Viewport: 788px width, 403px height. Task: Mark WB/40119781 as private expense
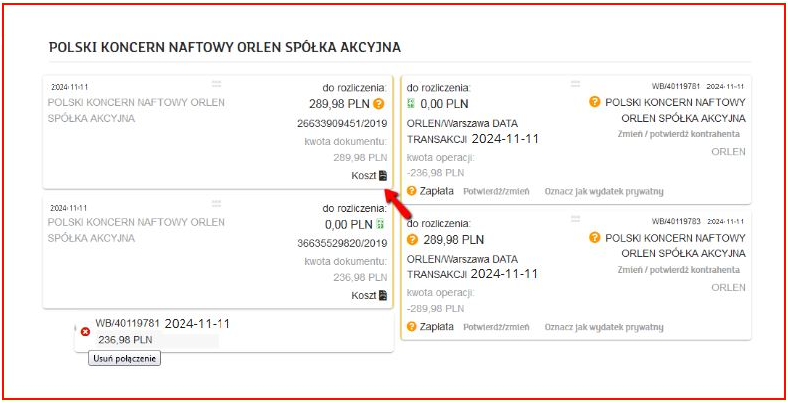[604, 191]
